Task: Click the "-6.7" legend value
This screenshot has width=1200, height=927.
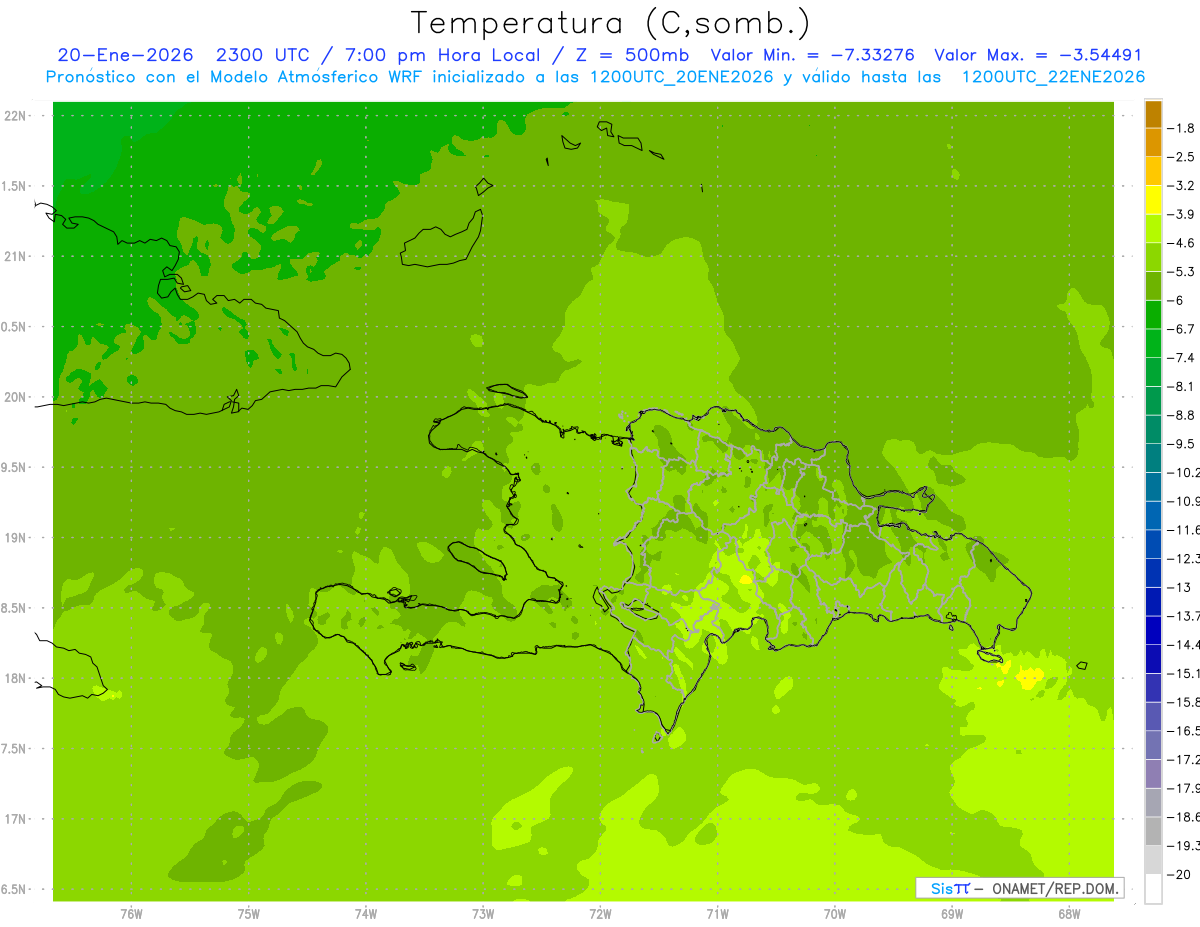Action: (x=1183, y=329)
